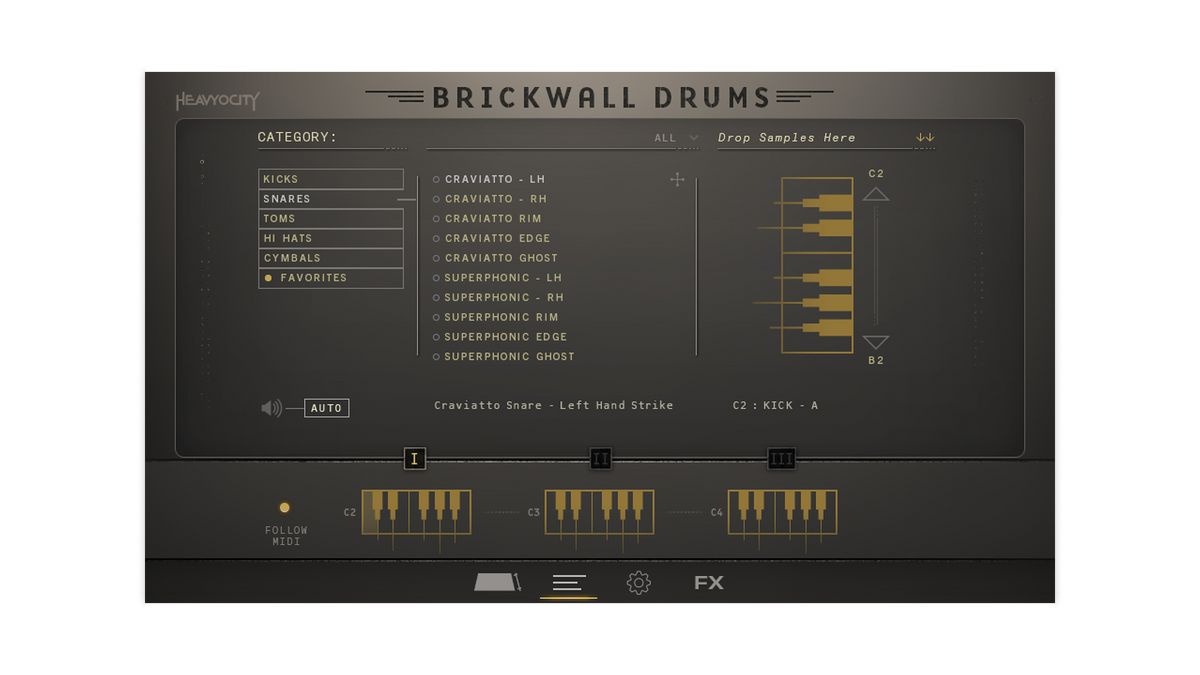Click the C3 octave mini keyboard
The height and width of the screenshot is (675, 1200).
599,512
